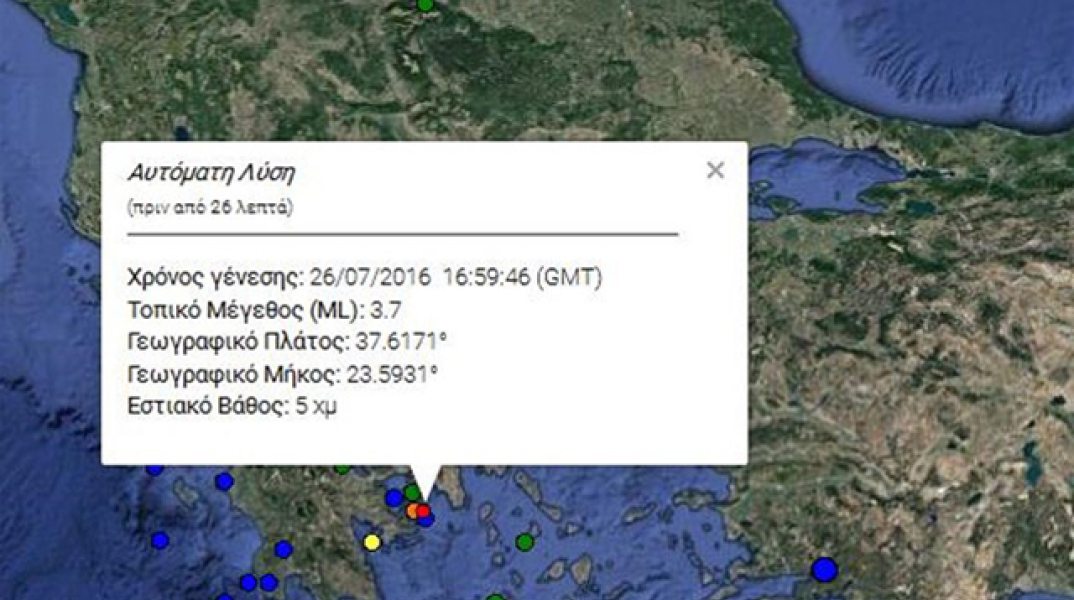Screen dimensions: 1074x600
Task: Select the yellow earthquake marker on the map
Action: pos(372,542)
